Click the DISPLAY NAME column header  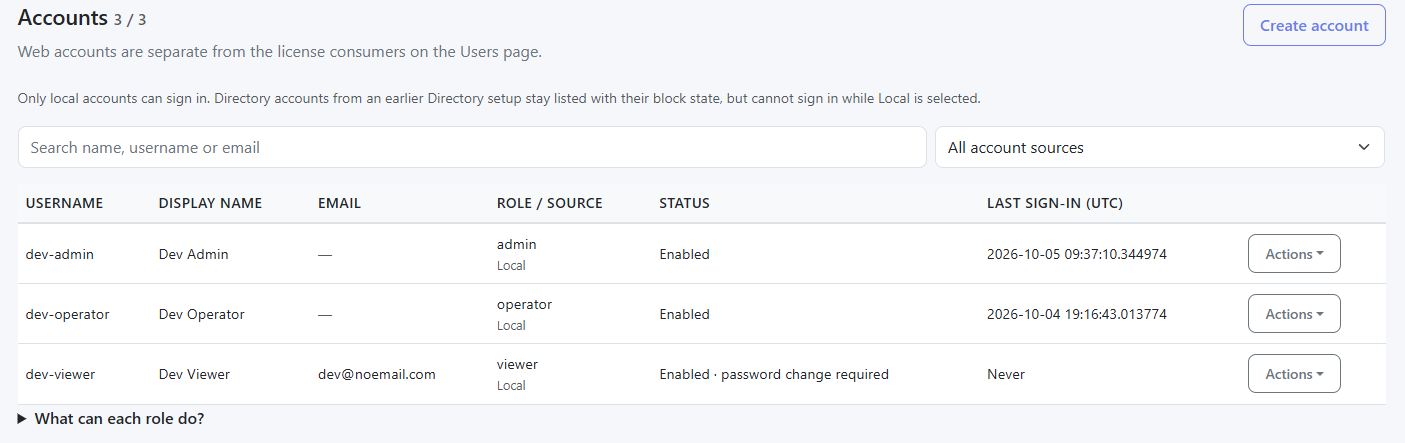tap(210, 203)
